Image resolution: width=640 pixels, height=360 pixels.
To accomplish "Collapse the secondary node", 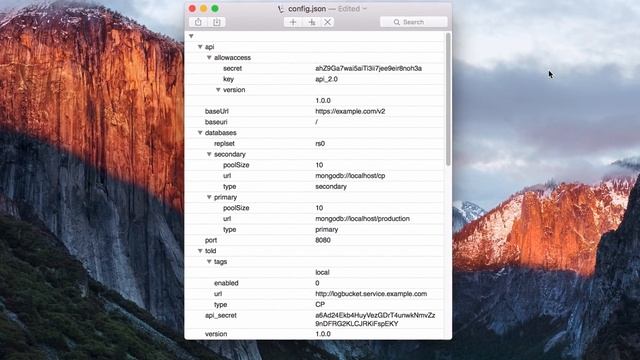I will point(209,154).
